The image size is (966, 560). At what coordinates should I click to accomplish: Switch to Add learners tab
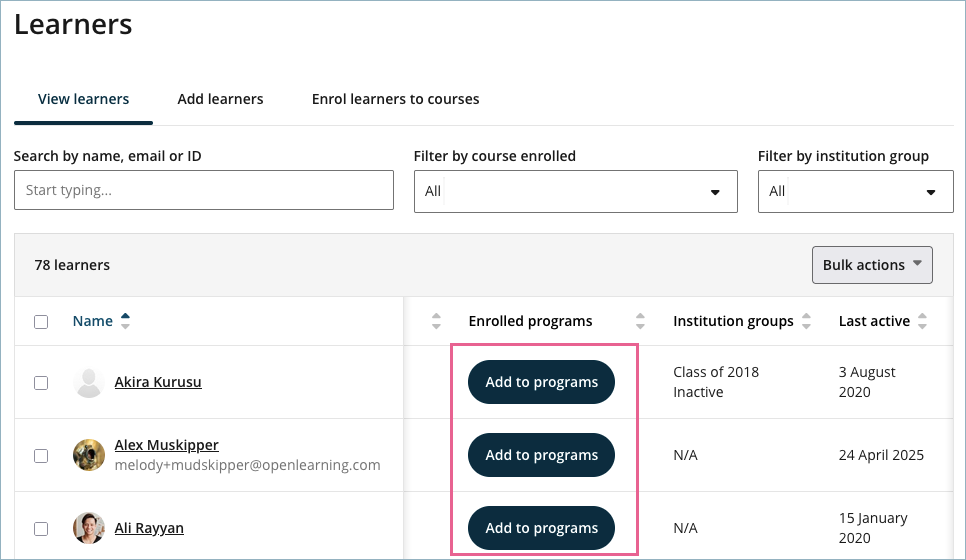(220, 99)
